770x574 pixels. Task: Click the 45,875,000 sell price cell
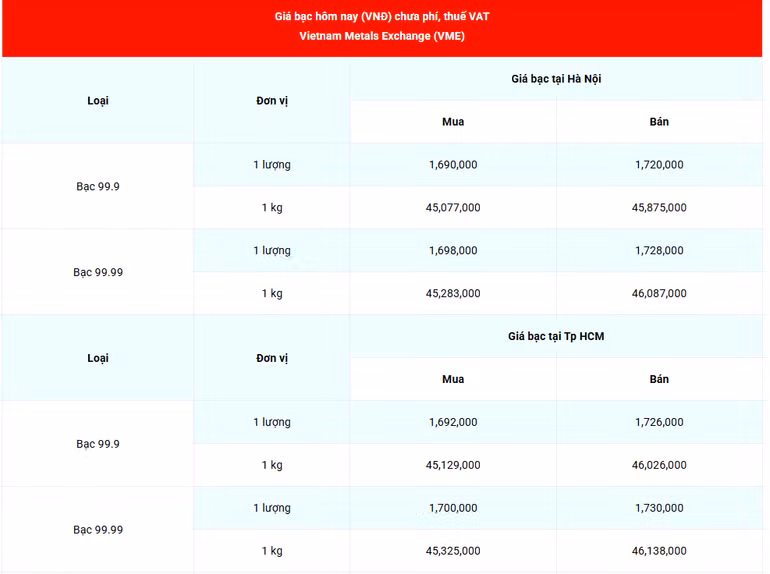[659, 207]
